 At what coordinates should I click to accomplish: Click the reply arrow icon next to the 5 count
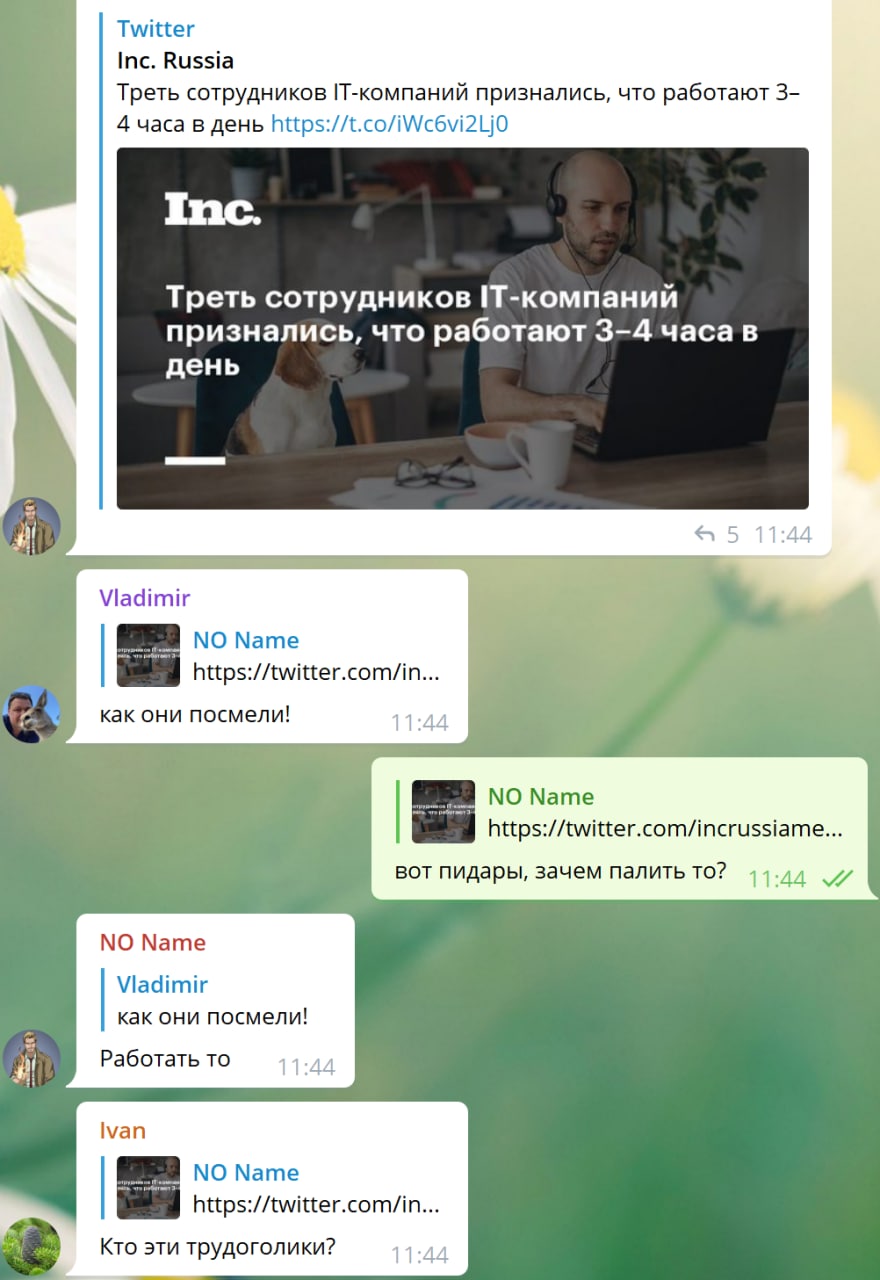point(705,535)
